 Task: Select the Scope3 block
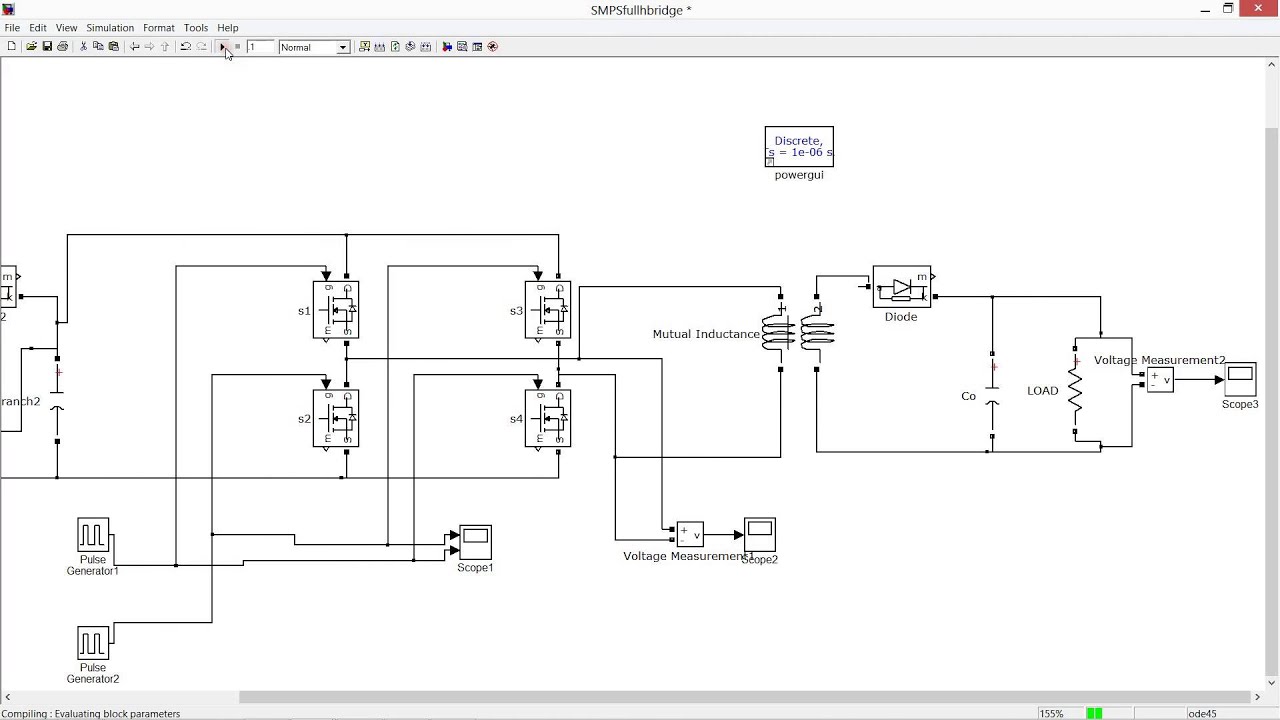point(1240,379)
